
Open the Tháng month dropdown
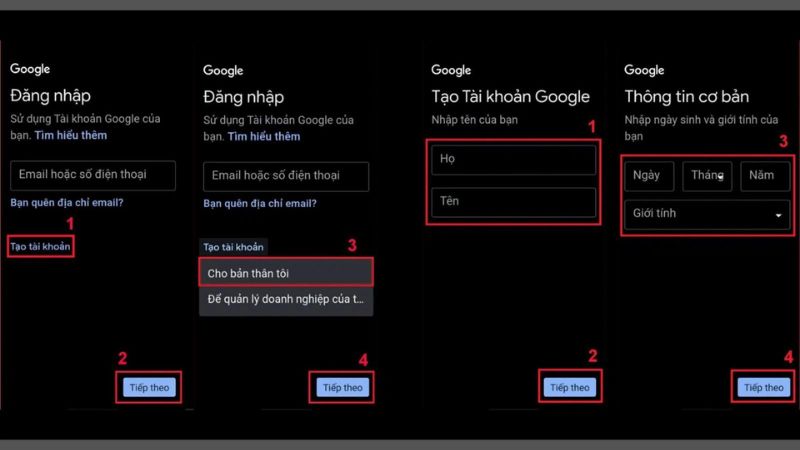pyautogui.click(x=707, y=176)
